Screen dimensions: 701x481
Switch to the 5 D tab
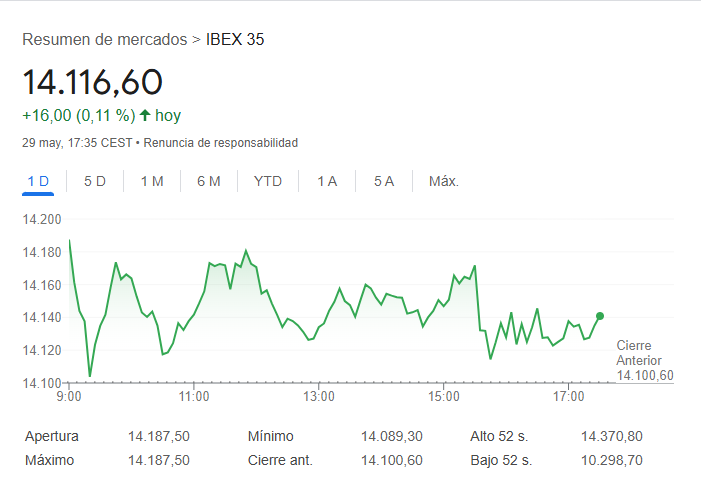(95, 181)
